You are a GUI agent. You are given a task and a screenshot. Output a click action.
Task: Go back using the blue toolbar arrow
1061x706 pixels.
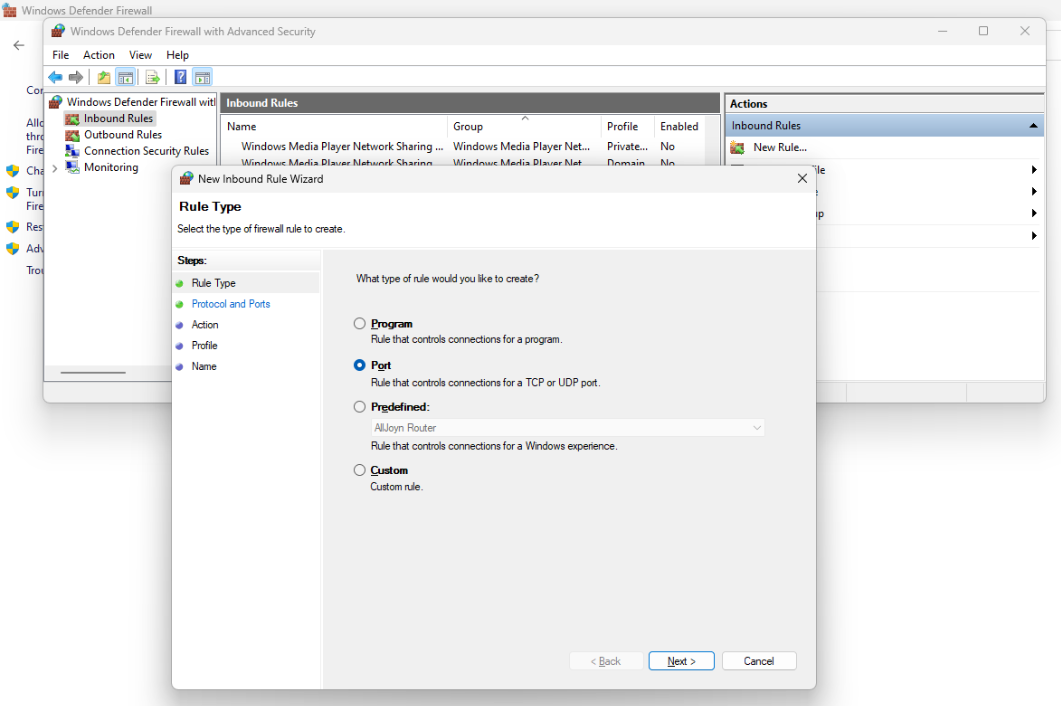pyautogui.click(x=55, y=77)
